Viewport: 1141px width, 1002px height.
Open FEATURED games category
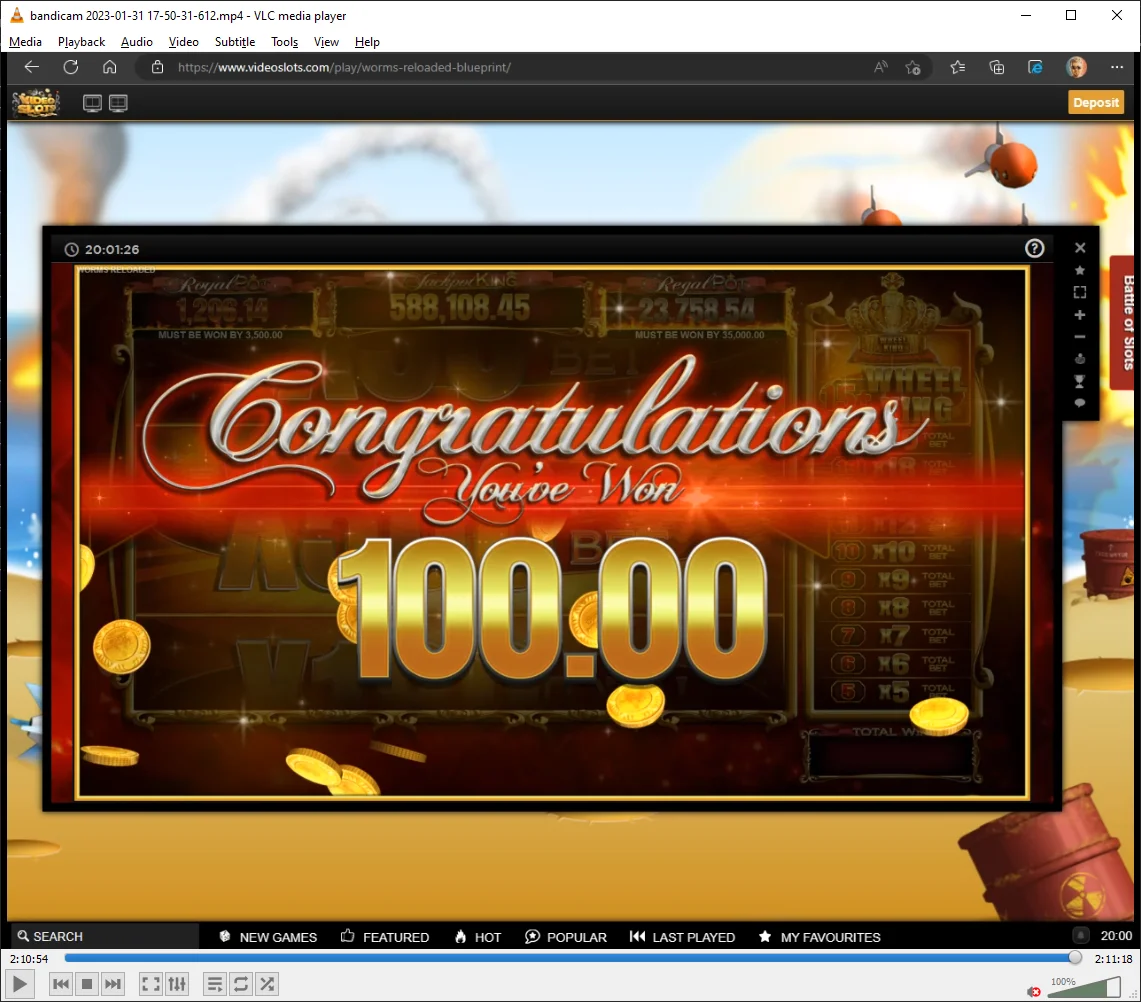click(385, 937)
